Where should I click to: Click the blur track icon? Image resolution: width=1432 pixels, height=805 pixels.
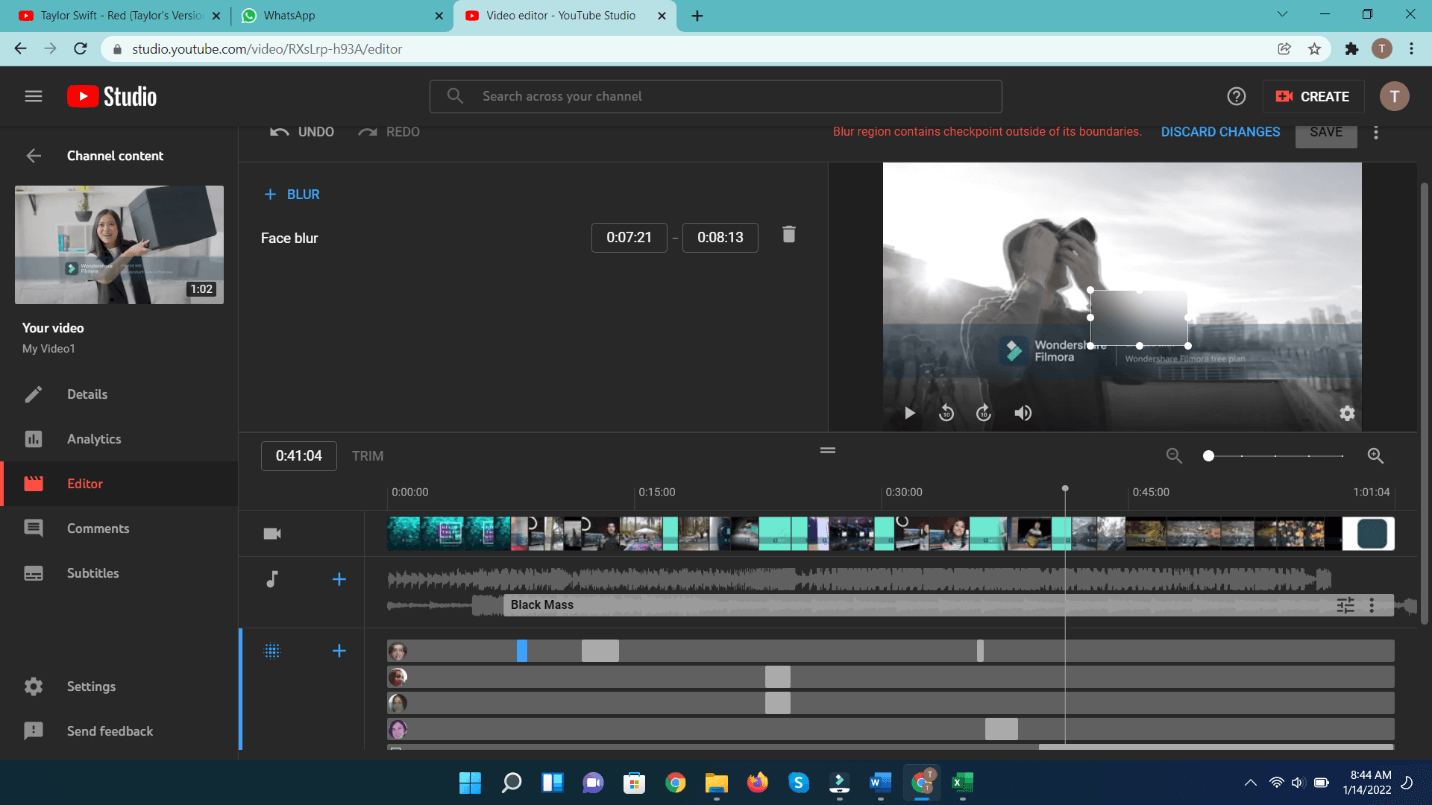coord(272,651)
